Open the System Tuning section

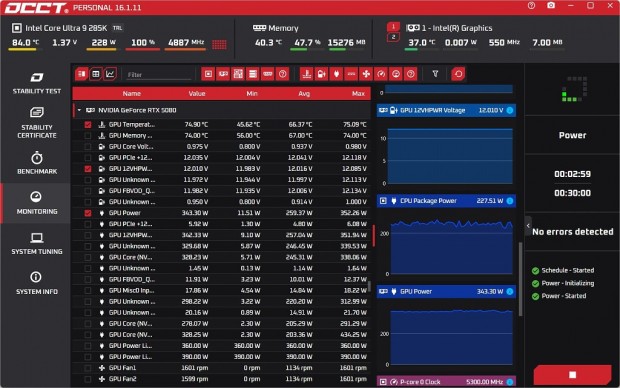37,243
